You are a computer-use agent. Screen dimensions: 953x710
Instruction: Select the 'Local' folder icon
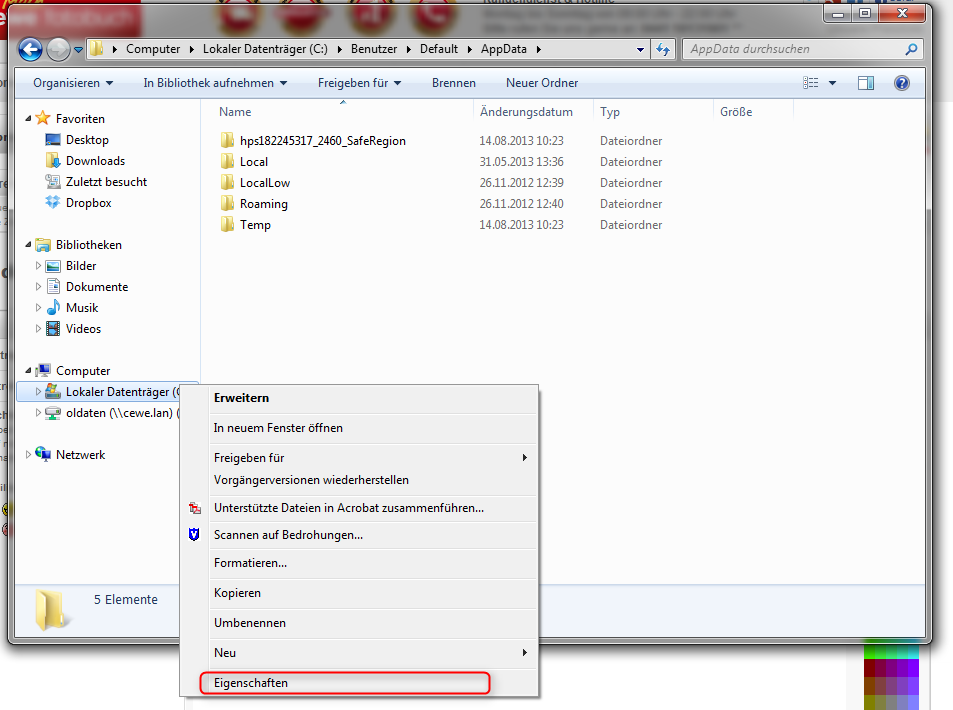[x=227, y=162]
